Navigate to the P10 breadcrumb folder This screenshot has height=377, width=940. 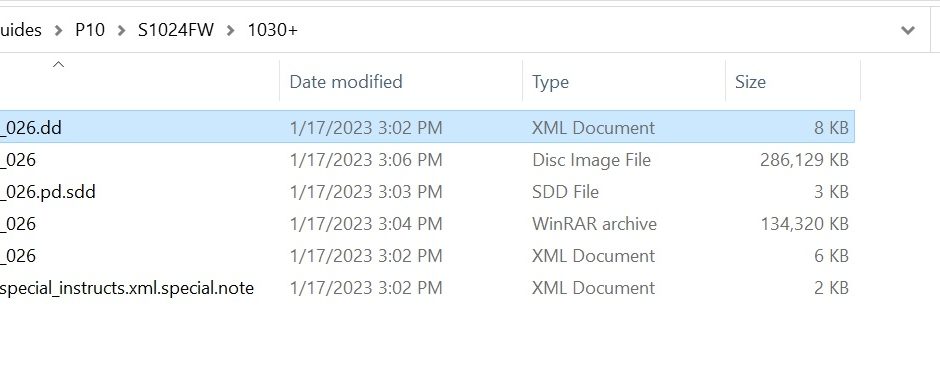click(x=90, y=29)
